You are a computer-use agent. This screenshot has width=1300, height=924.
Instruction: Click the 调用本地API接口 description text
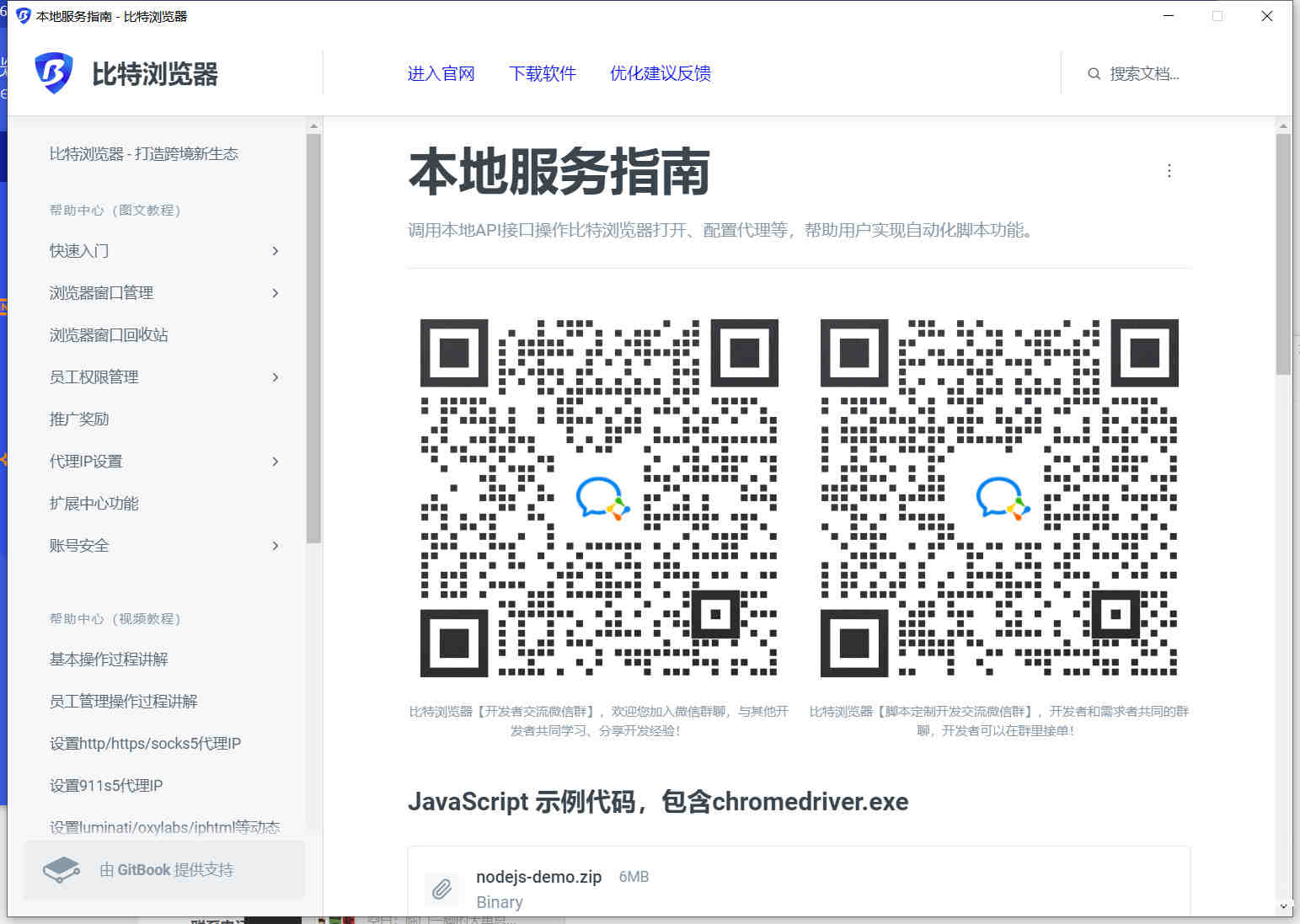723,230
